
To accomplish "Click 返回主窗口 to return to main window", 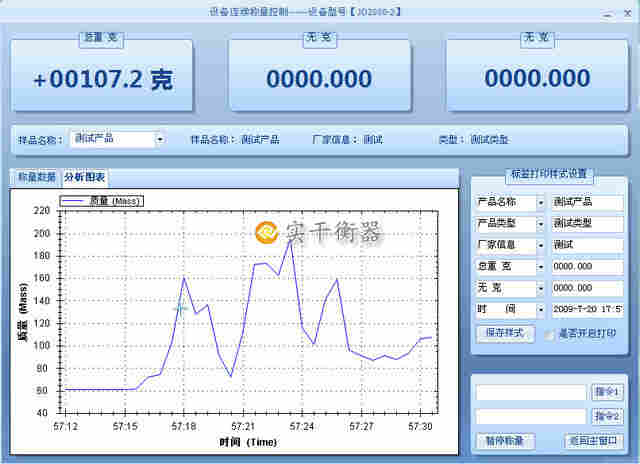I will (x=594, y=441).
